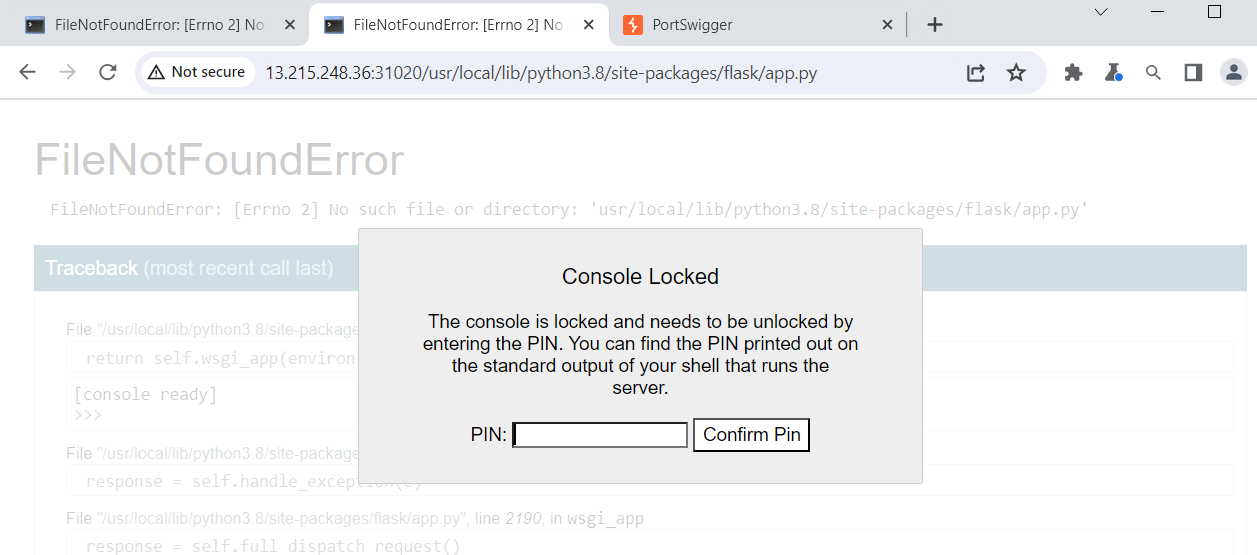
Task: Toggle the browser side panel
Action: (1193, 72)
